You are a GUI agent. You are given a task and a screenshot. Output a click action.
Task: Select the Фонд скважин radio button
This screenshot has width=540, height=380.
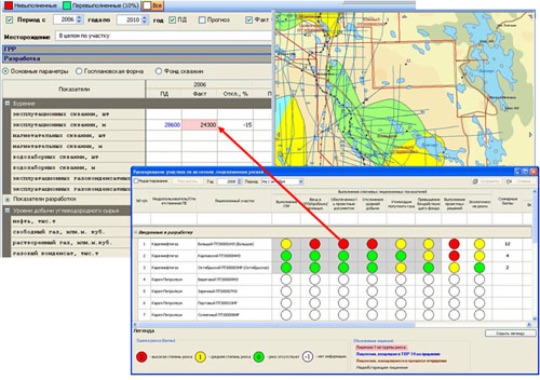[158, 71]
